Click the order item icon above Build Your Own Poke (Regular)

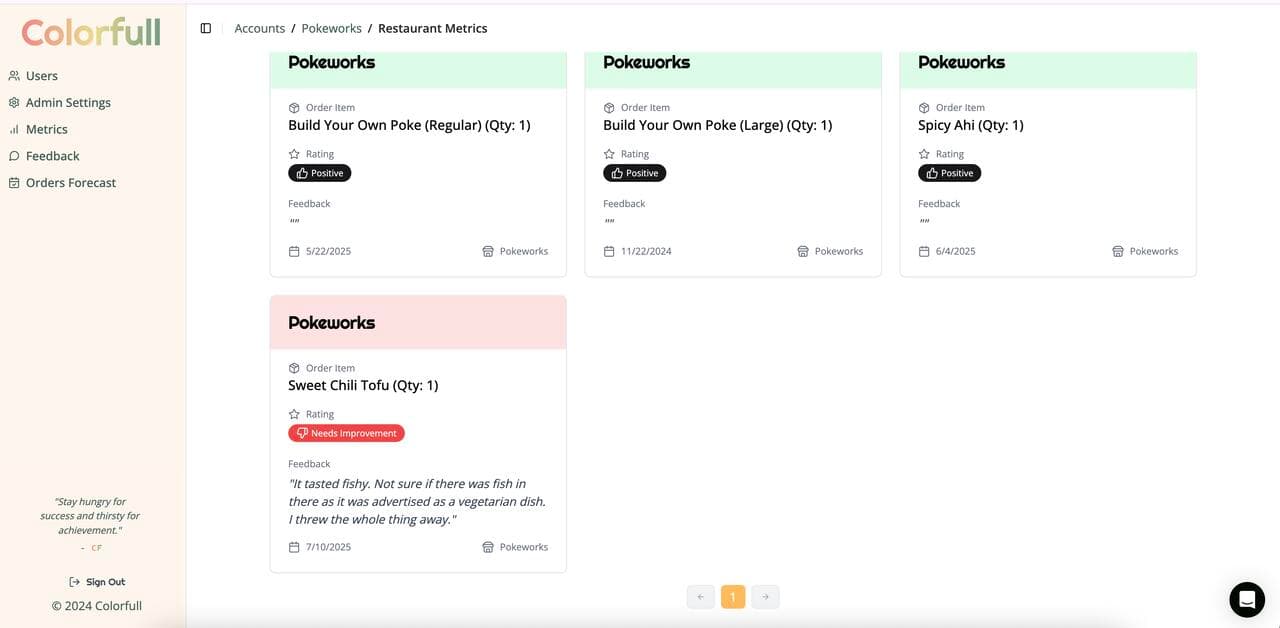coord(293,107)
